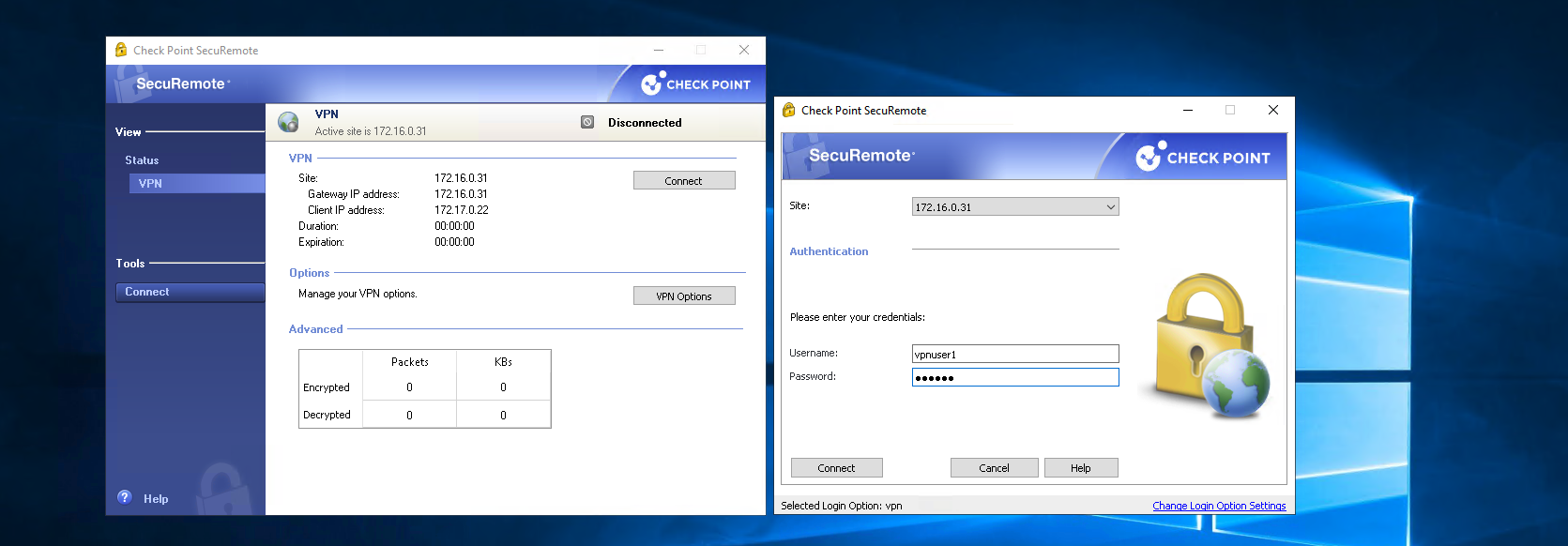Click the blue Help question mark icon

(x=125, y=497)
